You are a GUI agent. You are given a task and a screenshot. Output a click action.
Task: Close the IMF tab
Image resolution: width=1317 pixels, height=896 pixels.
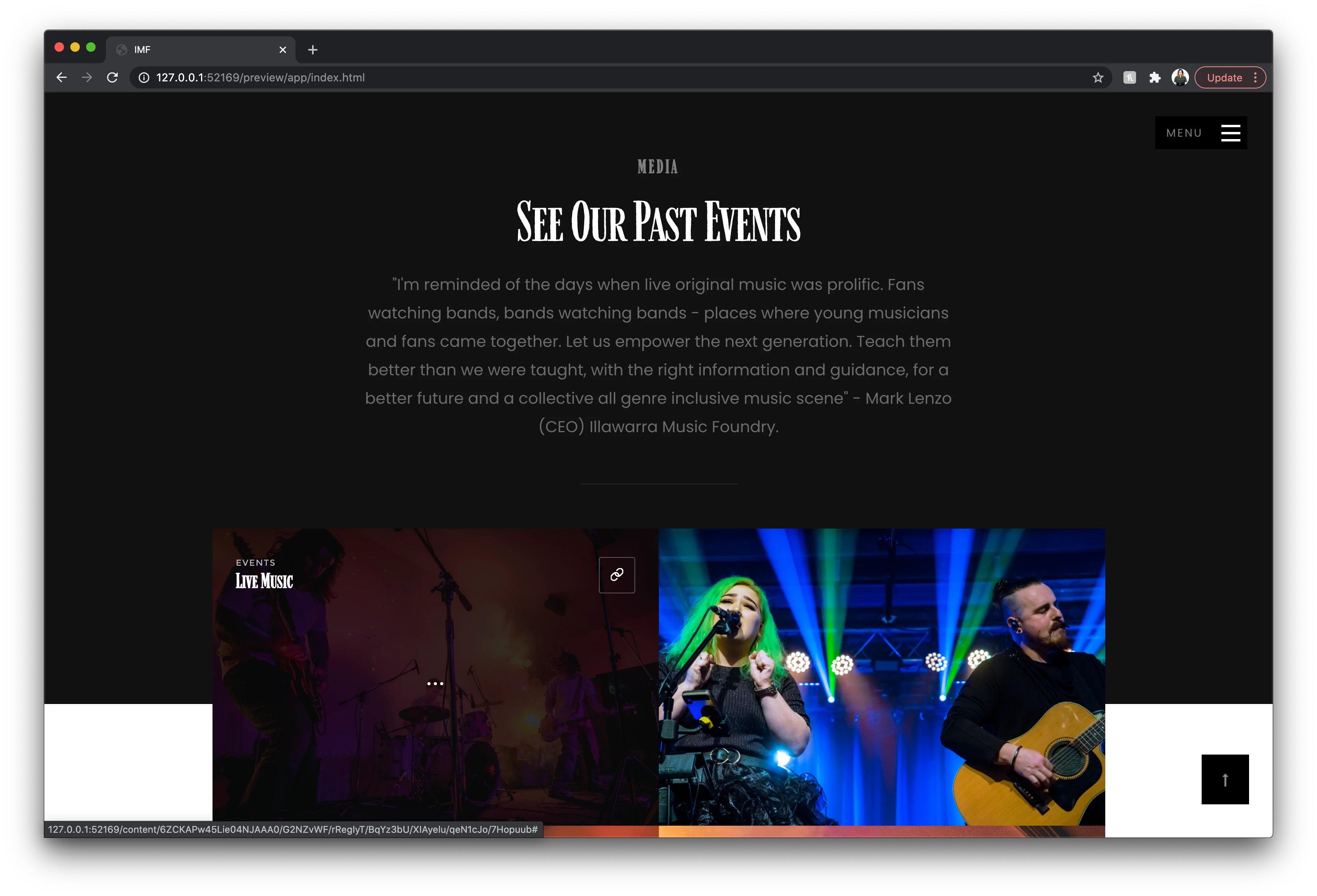(283, 50)
